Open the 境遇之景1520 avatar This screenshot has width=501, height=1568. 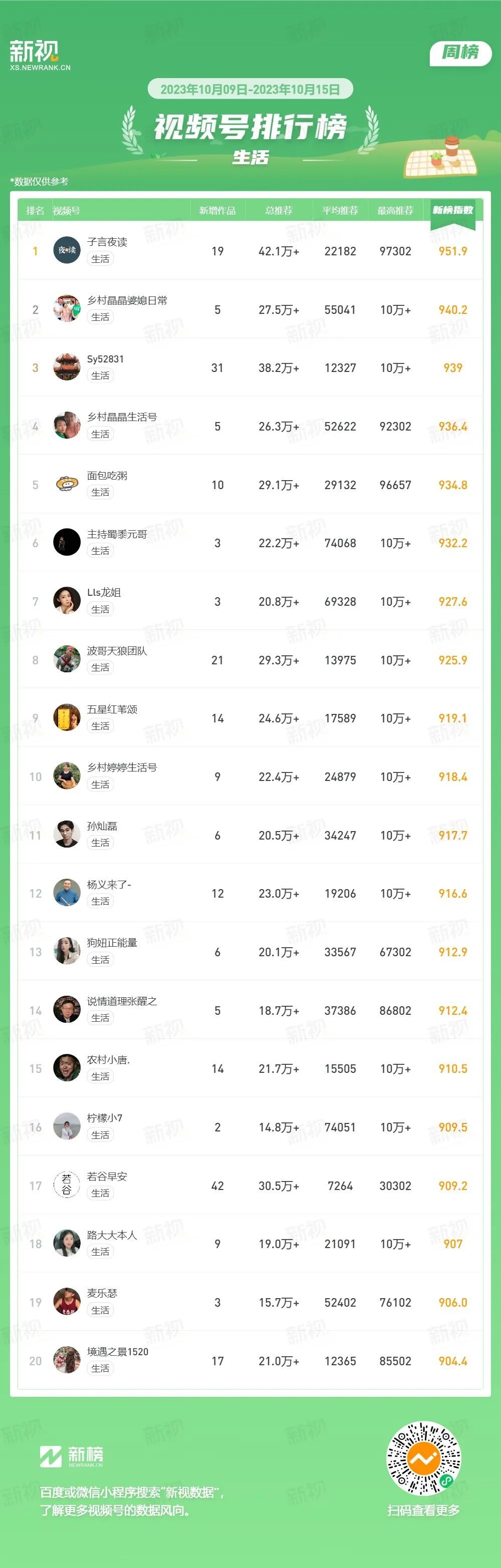pyautogui.click(x=67, y=1360)
